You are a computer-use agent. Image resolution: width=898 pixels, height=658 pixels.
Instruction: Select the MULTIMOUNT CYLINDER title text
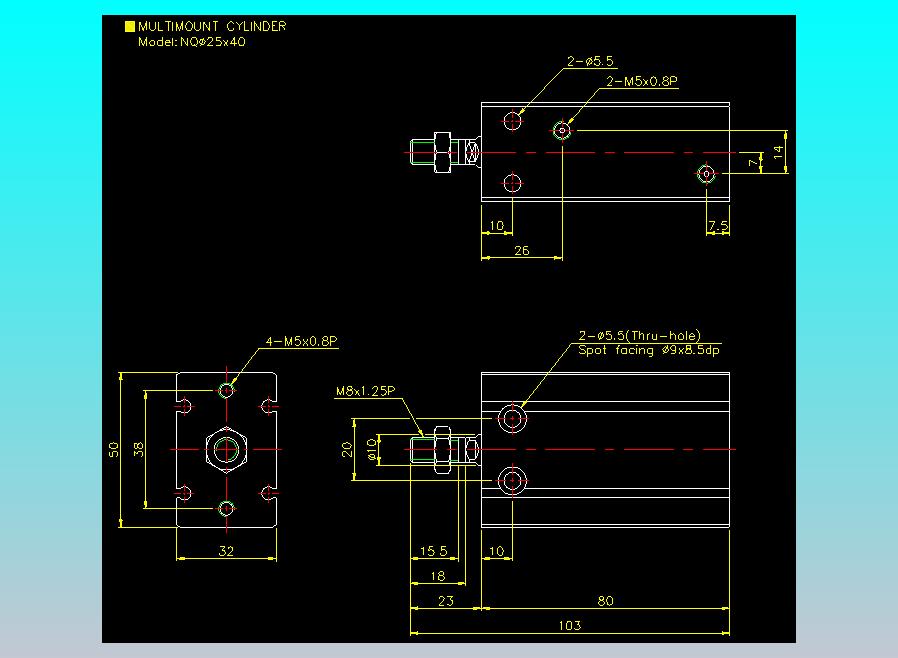point(212,26)
